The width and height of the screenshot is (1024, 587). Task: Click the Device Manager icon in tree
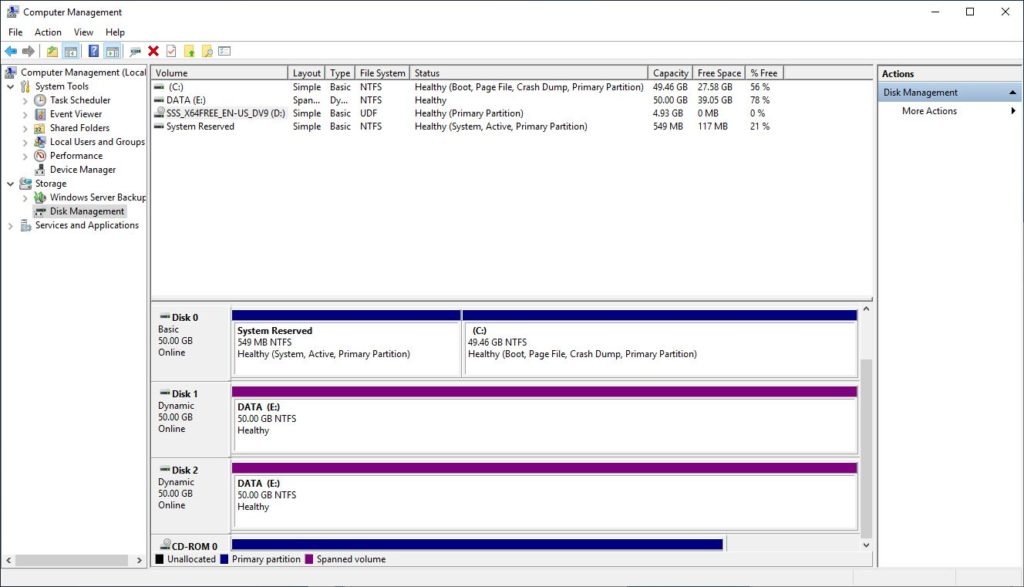click(40, 169)
